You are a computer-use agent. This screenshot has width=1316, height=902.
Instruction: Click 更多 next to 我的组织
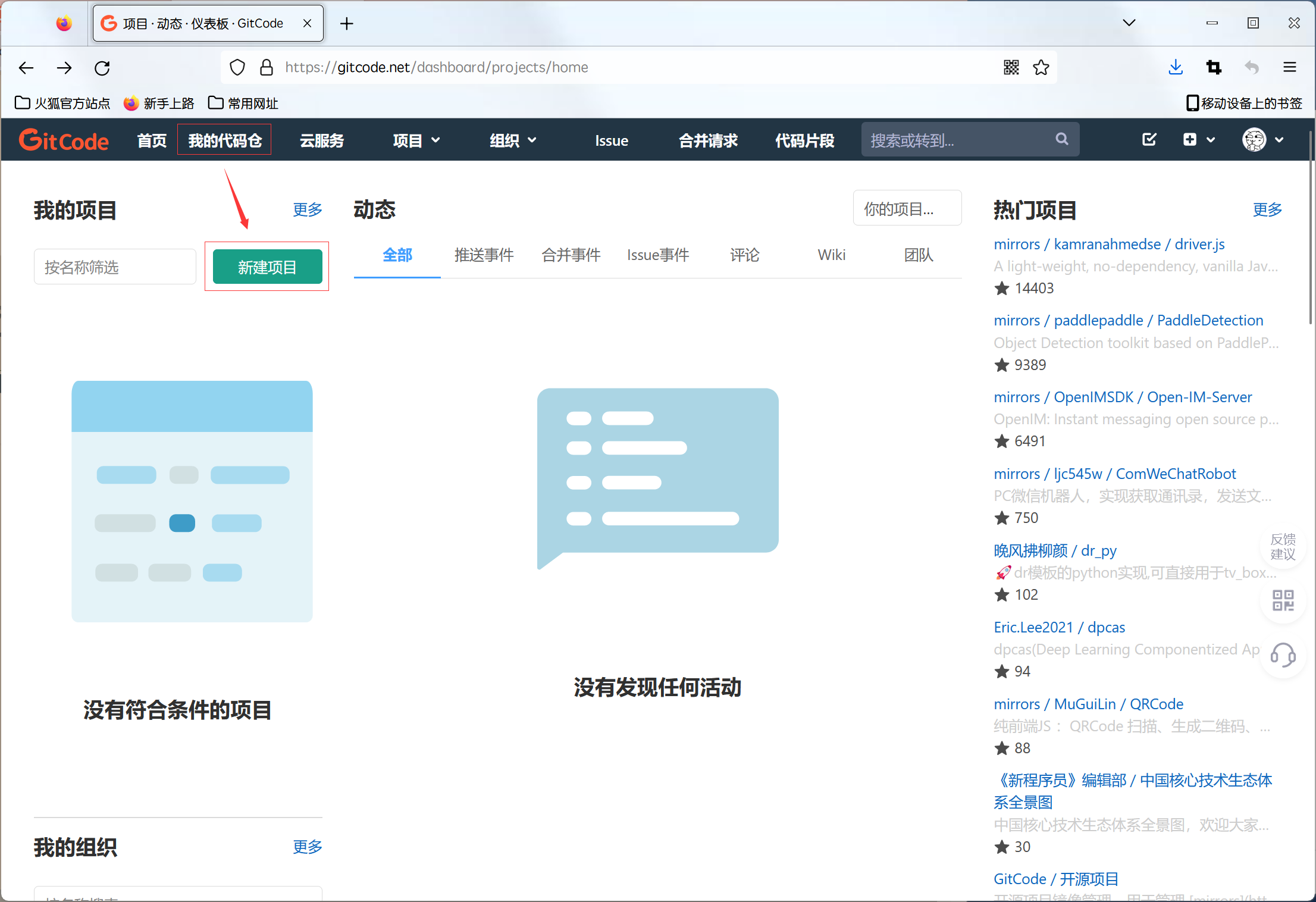[308, 847]
